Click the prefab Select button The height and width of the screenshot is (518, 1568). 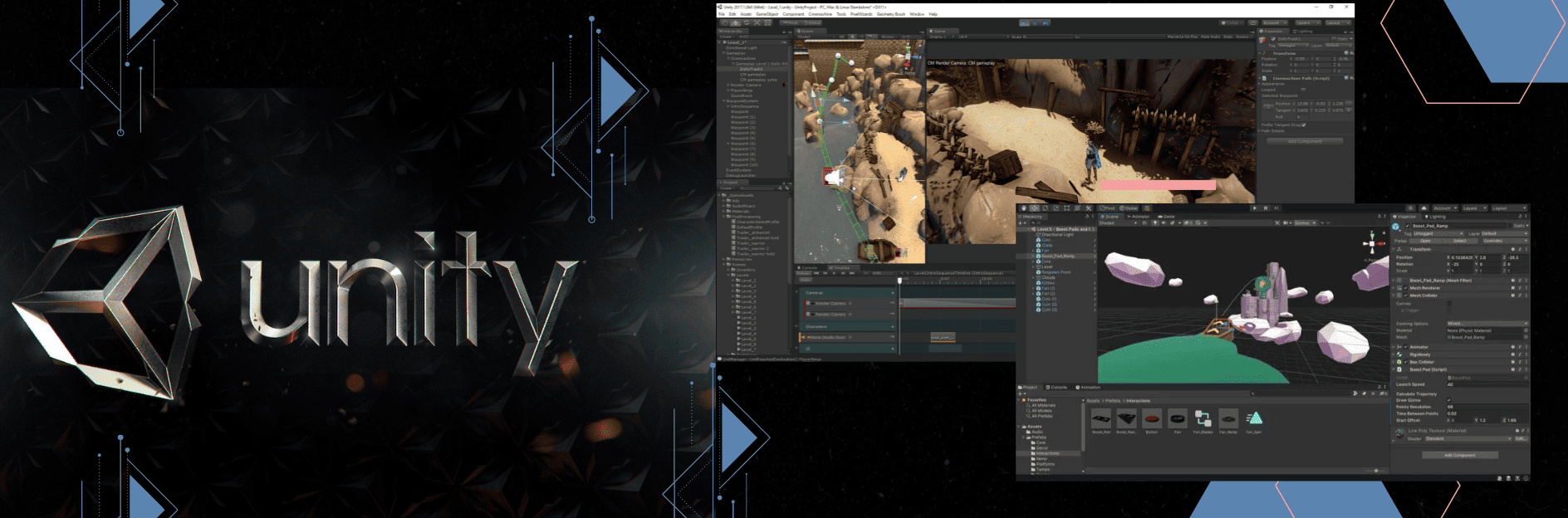[x=1459, y=241]
